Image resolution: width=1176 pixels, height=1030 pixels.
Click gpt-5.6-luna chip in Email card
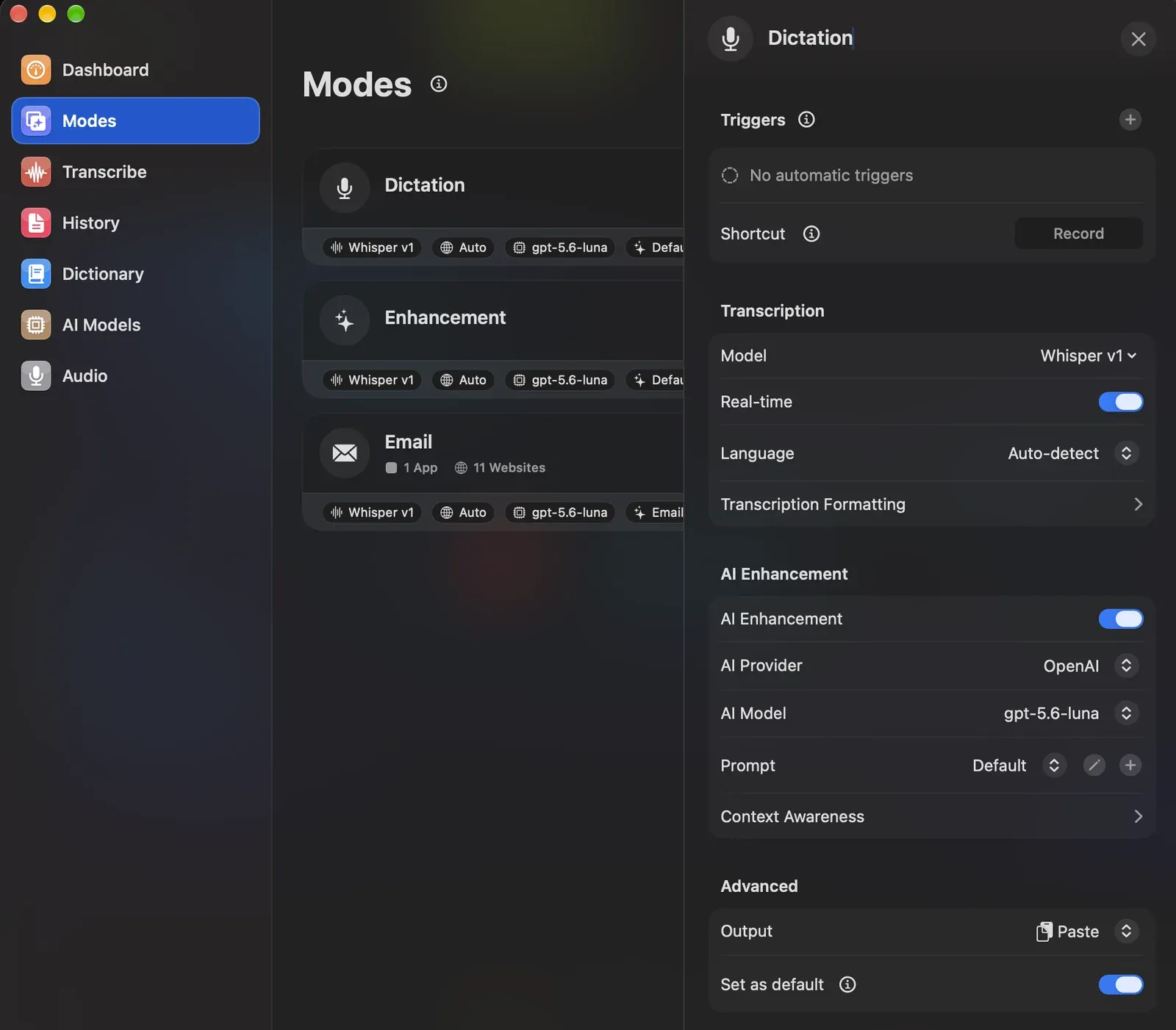tap(560, 512)
